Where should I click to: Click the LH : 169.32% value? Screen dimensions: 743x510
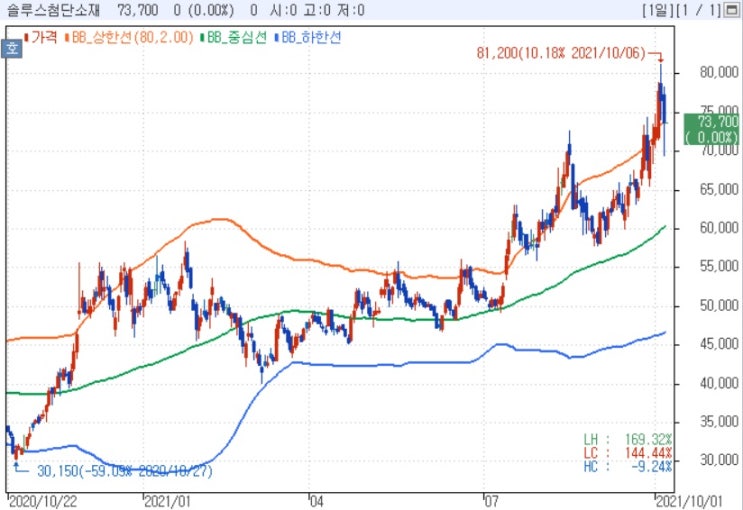point(628,439)
